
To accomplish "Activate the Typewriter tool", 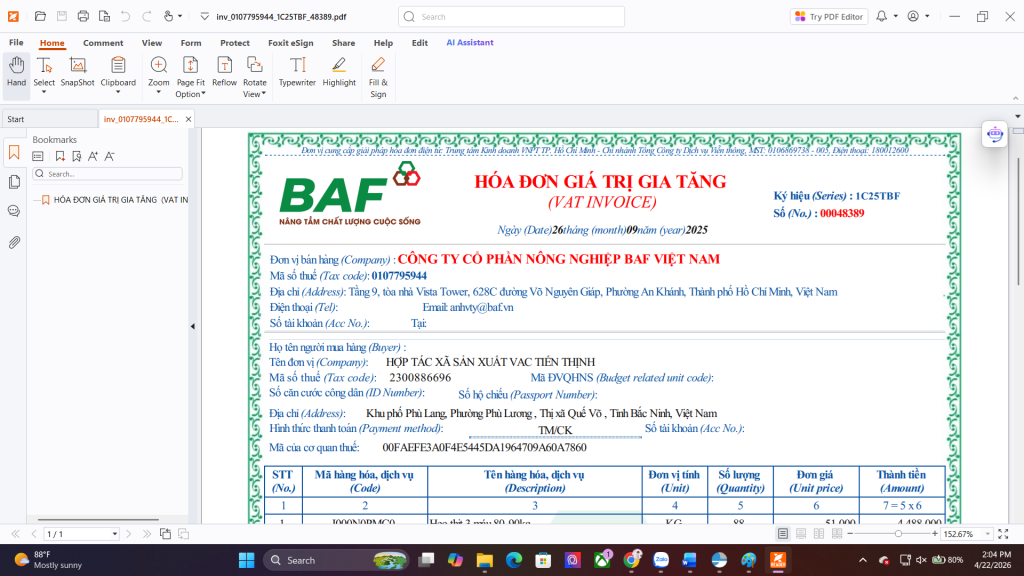I will click(x=297, y=72).
